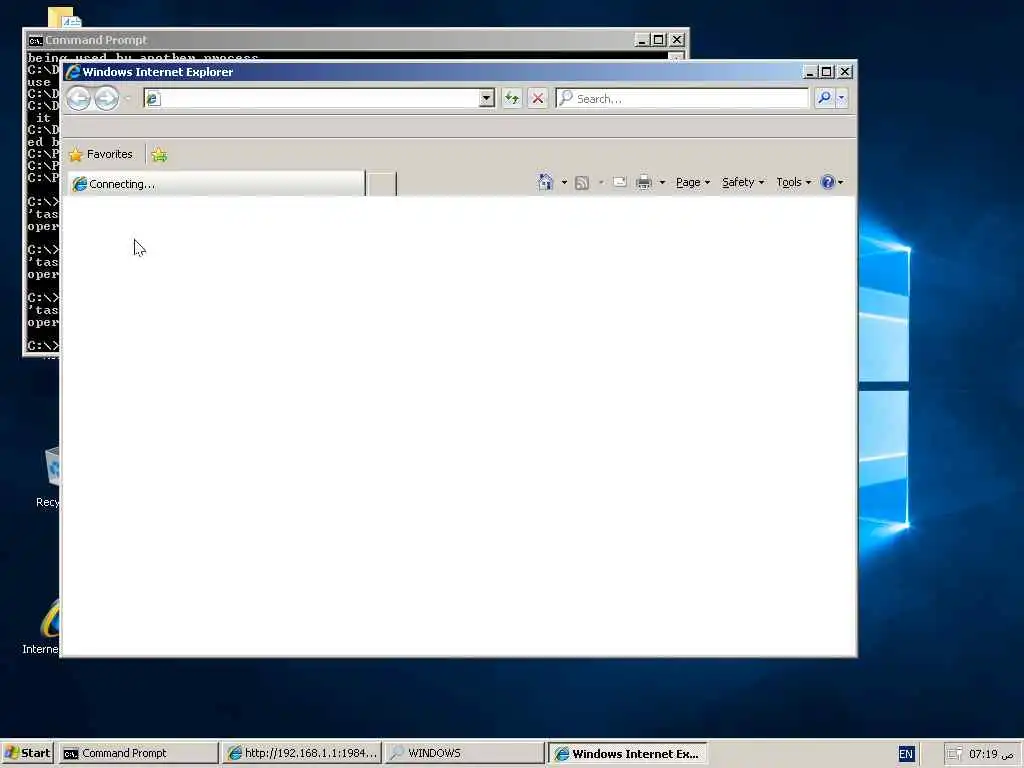Open the search provider dropdown arrow
The width and height of the screenshot is (1024, 768).
click(841, 98)
